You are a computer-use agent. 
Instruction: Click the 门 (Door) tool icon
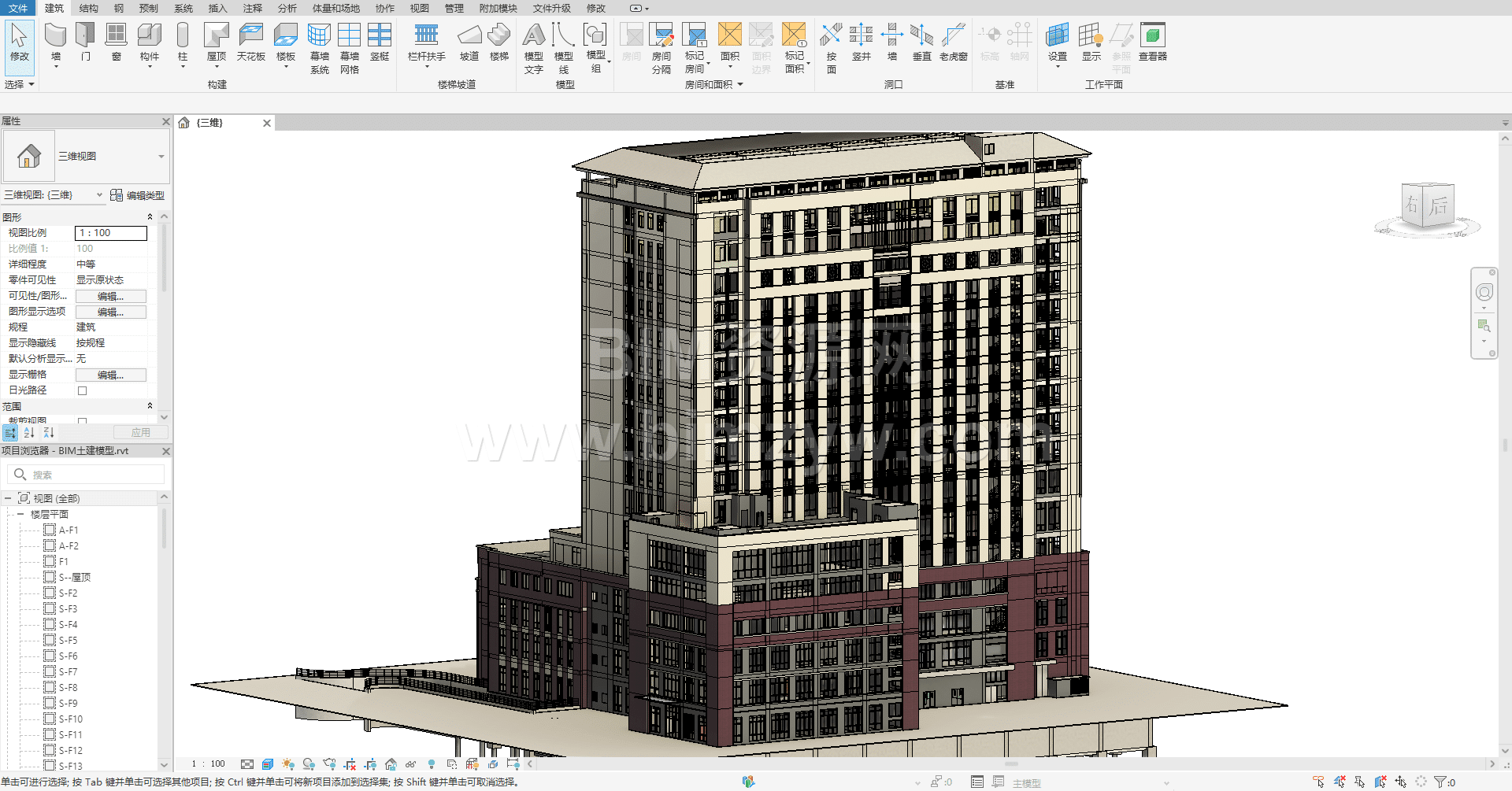(x=85, y=42)
